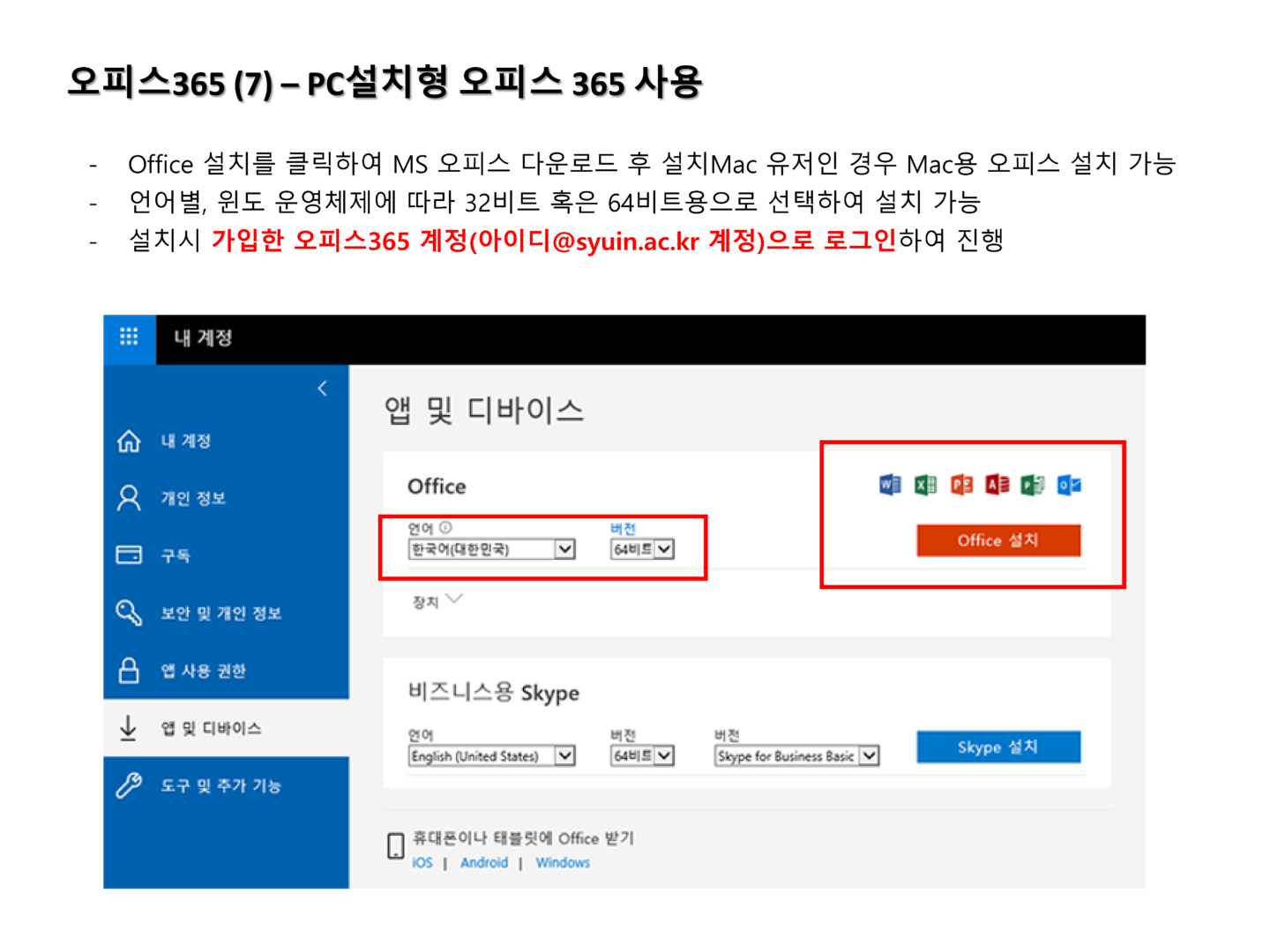Click the card icon for 구독
This screenshot has width=1270, height=952.
129,554
